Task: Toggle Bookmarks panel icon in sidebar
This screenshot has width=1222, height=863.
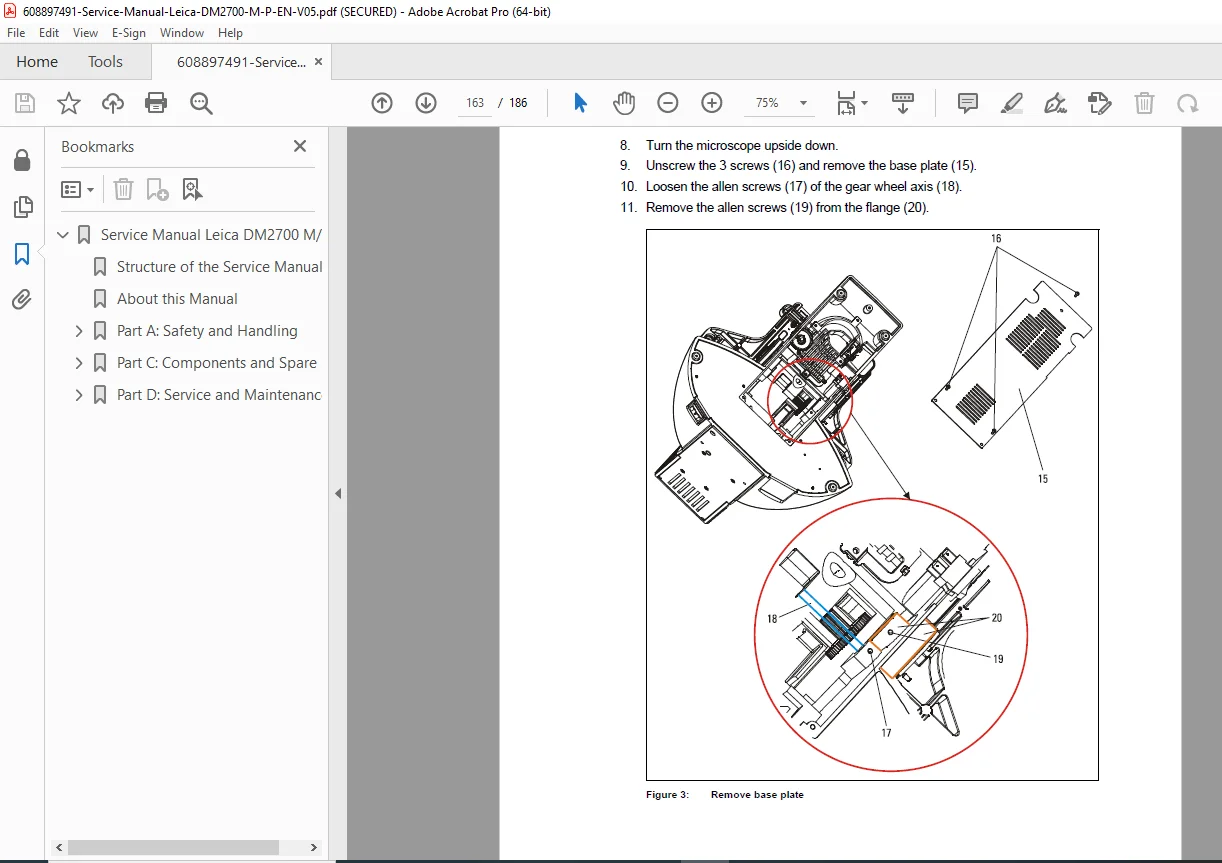Action: point(22,254)
